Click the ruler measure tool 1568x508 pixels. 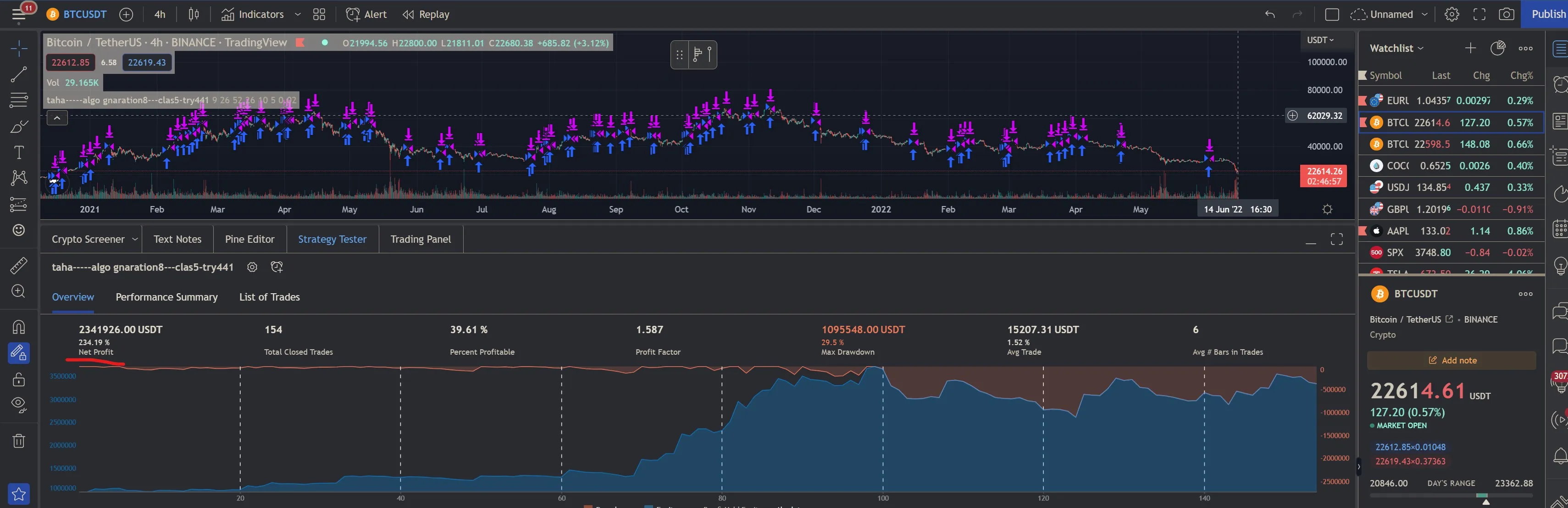[x=19, y=266]
